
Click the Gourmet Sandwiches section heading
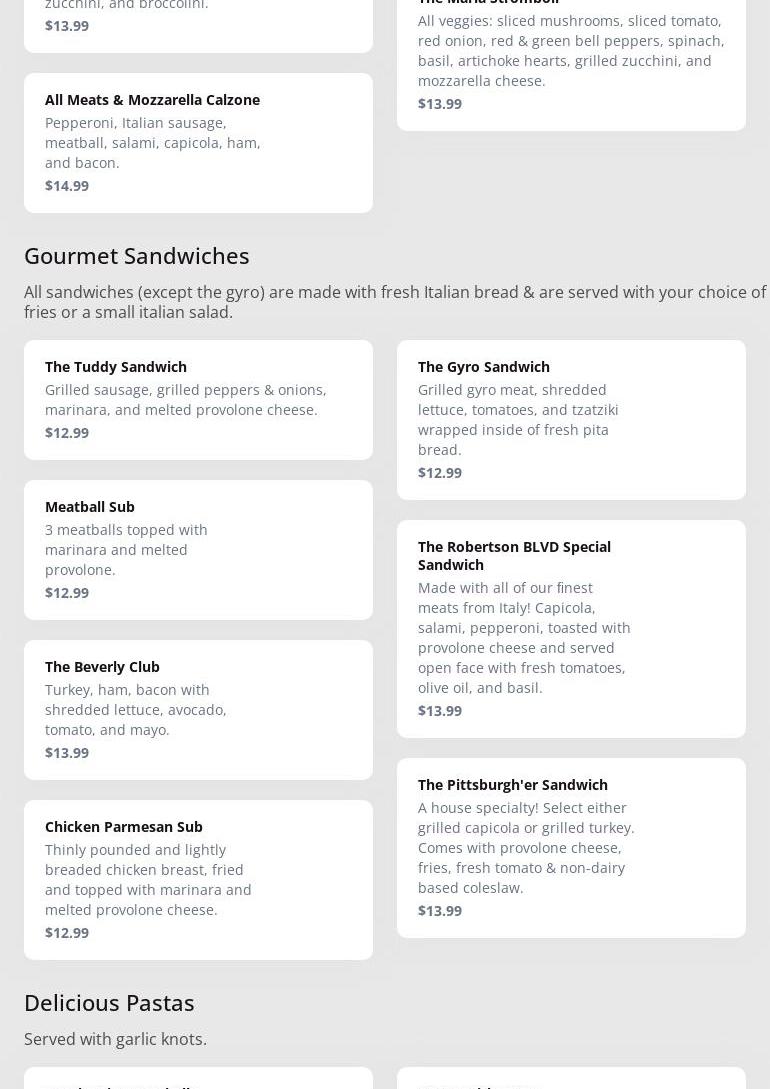[137, 256]
